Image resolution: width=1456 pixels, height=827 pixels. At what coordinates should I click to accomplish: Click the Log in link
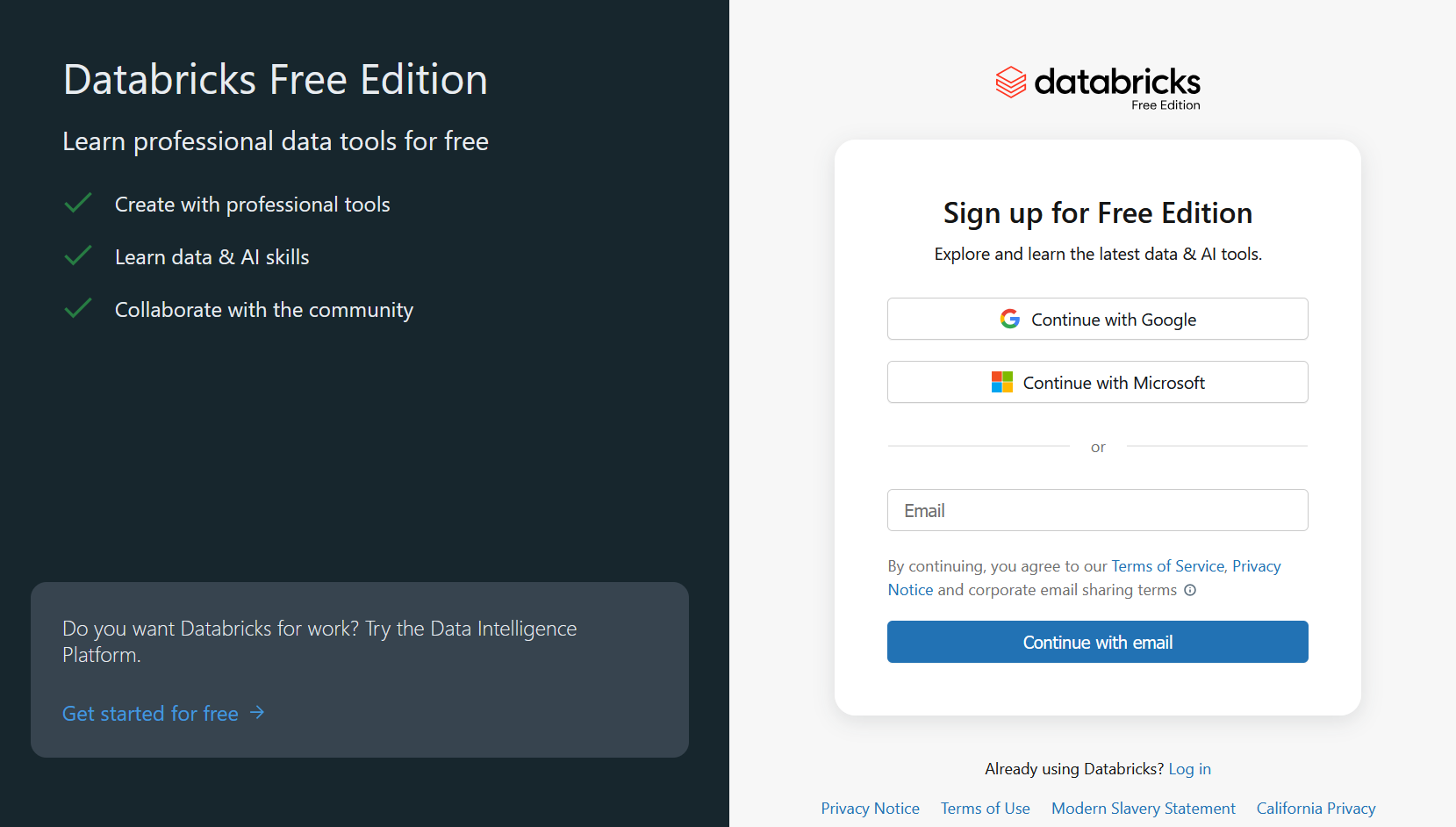click(1189, 769)
